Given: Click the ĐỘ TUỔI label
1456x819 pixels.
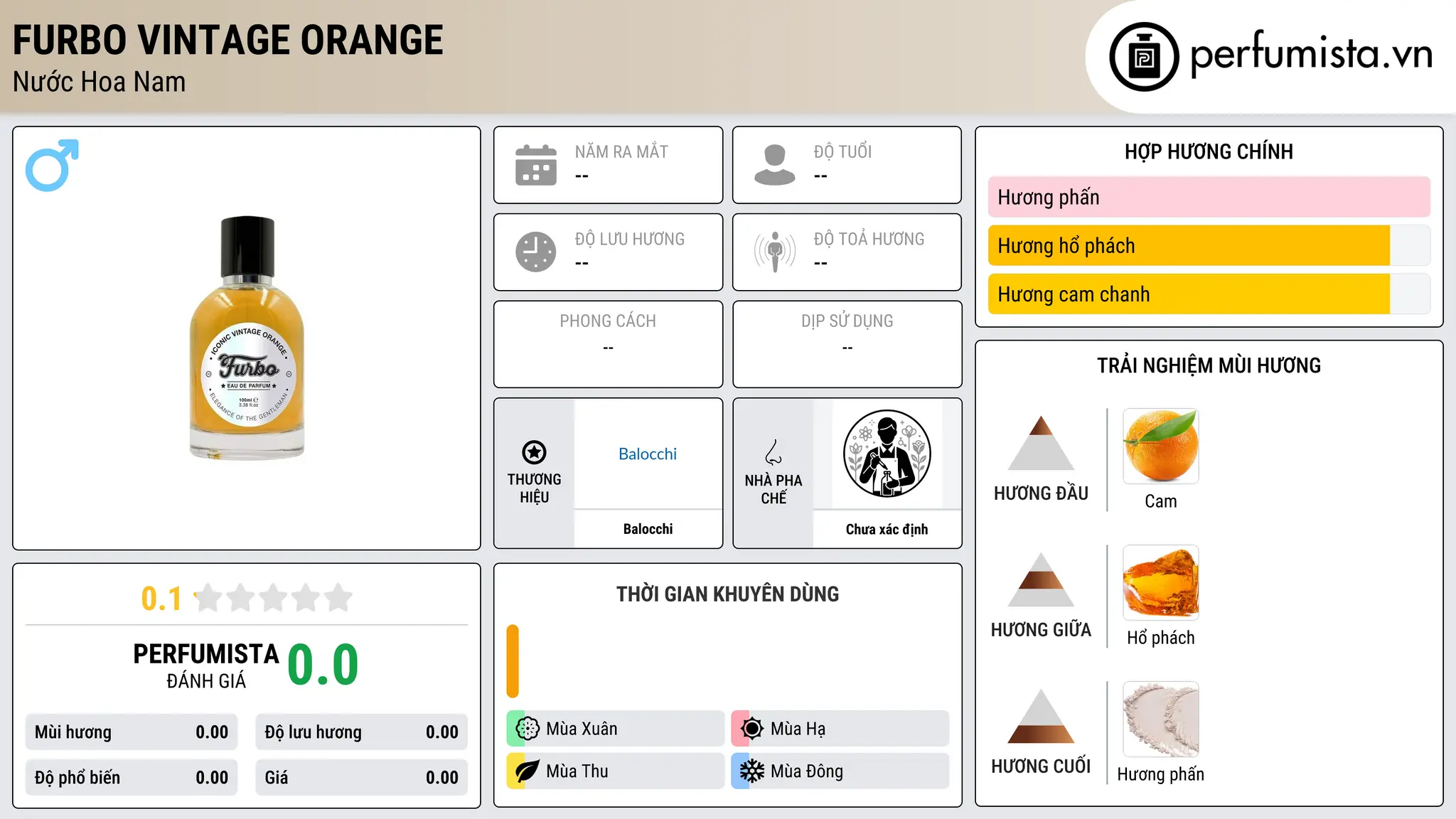Looking at the screenshot, I should coord(842,151).
